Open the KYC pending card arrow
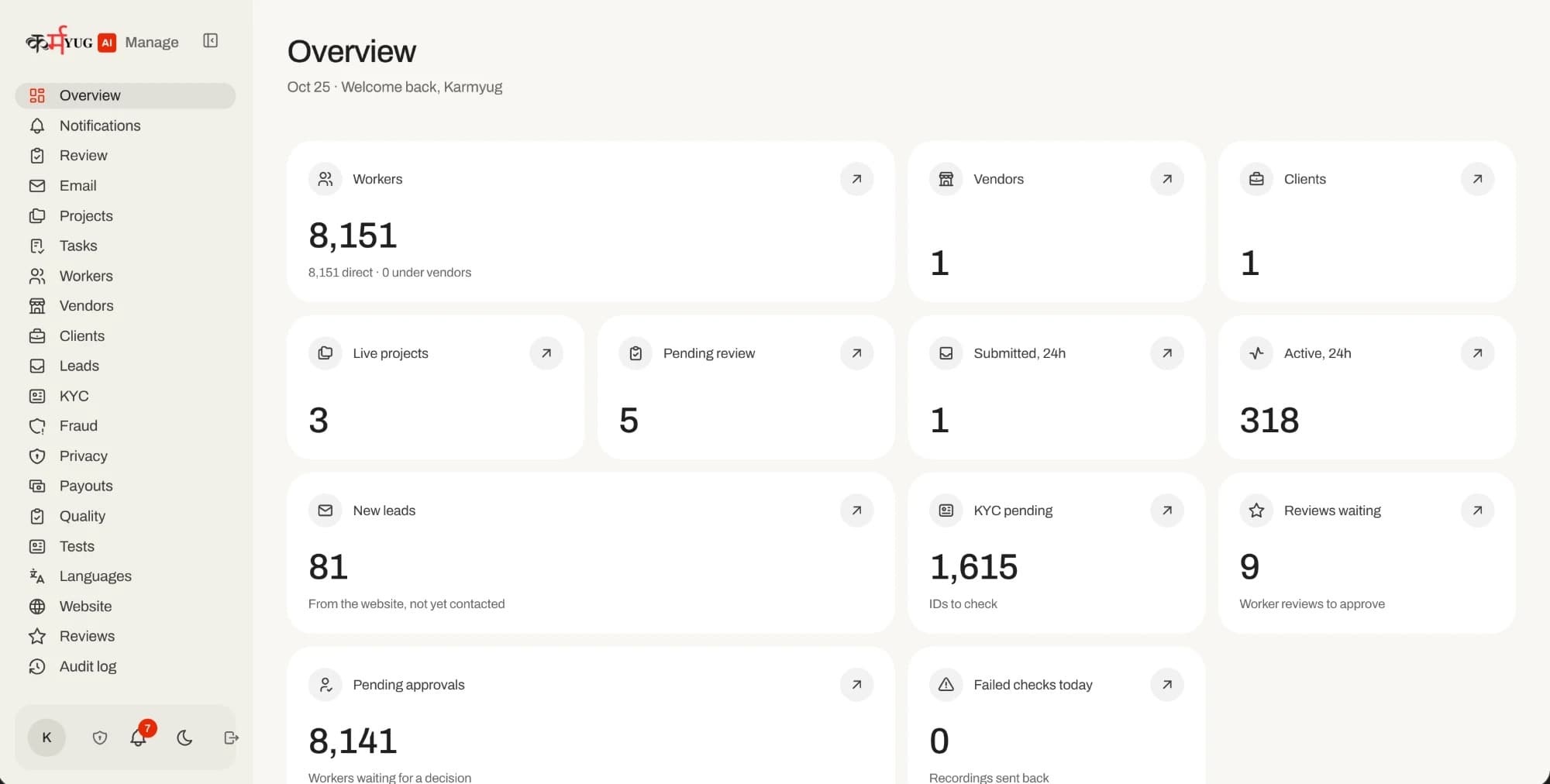The height and width of the screenshot is (784, 1550). click(1167, 511)
